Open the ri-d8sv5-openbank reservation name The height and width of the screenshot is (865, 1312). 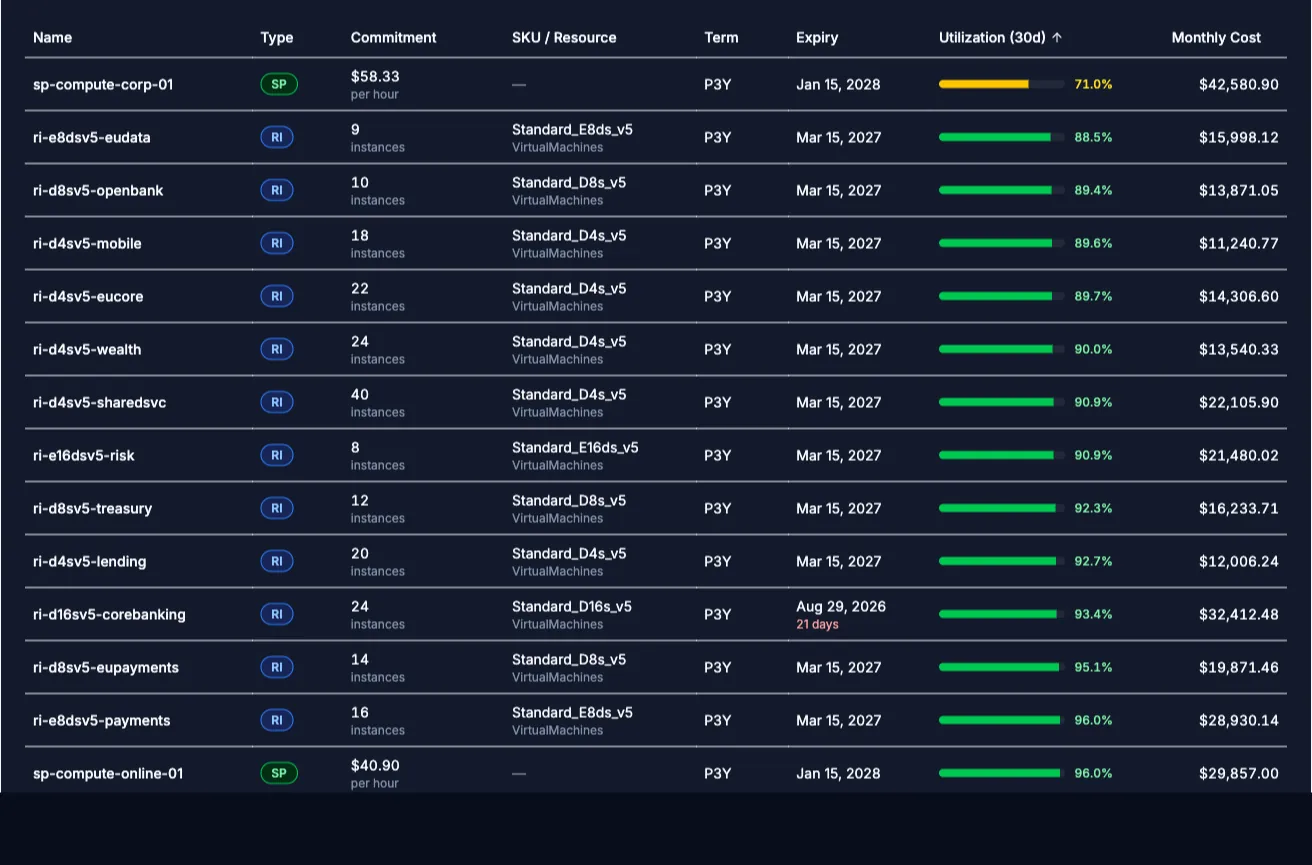(x=98, y=190)
